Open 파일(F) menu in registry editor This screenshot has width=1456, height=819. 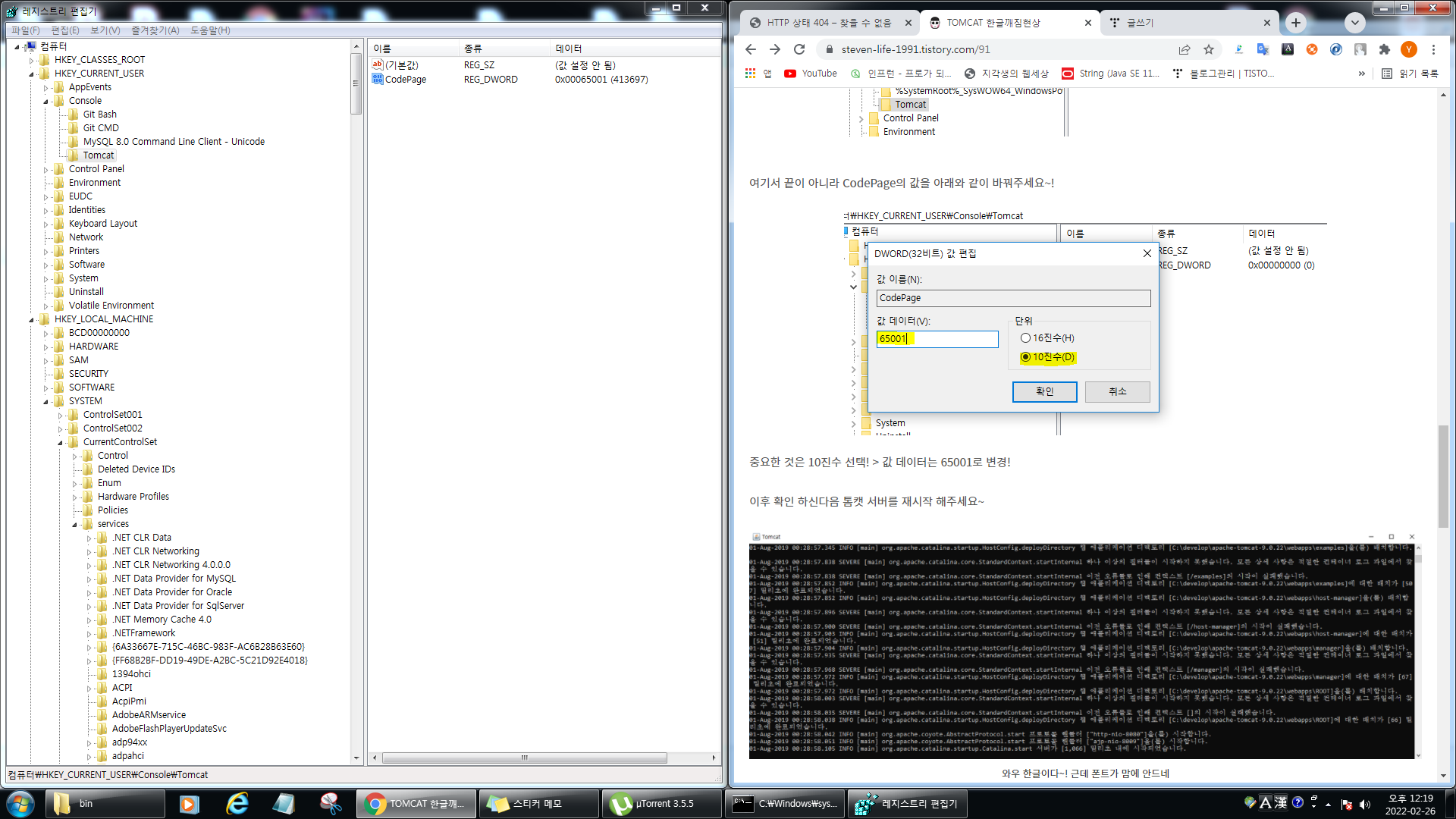(x=26, y=30)
